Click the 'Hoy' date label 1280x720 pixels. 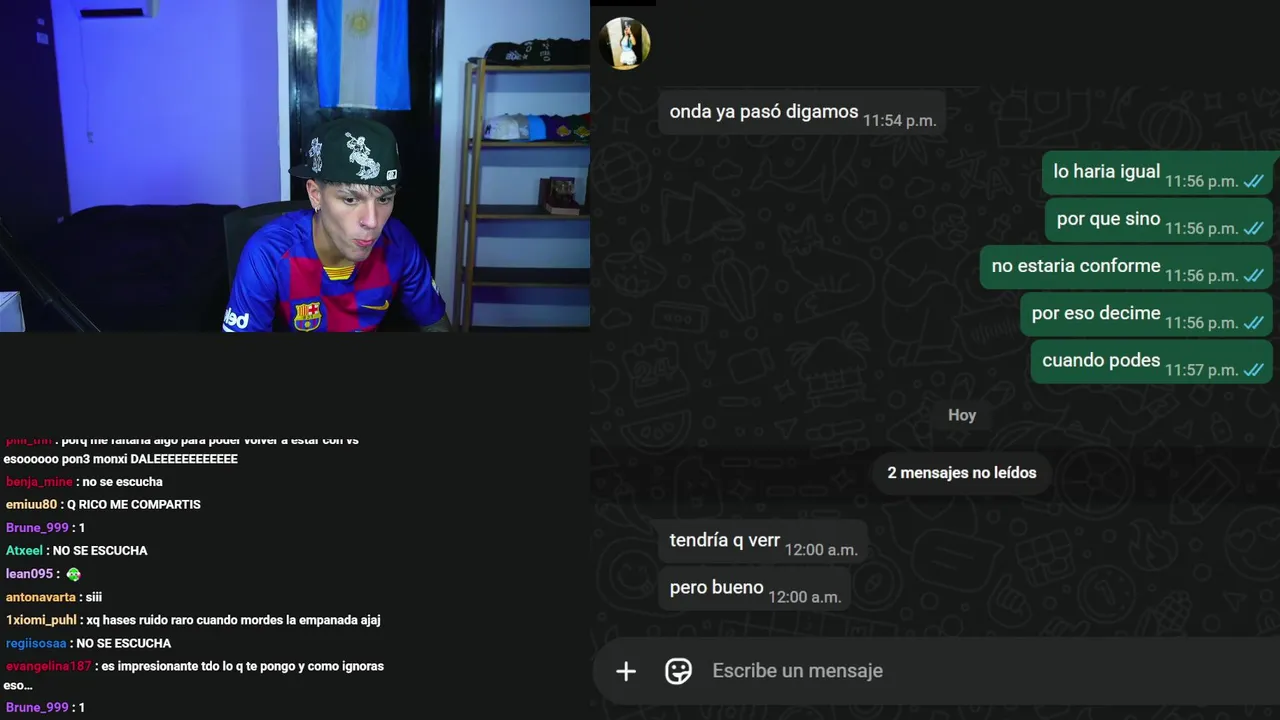pos(962,415)
